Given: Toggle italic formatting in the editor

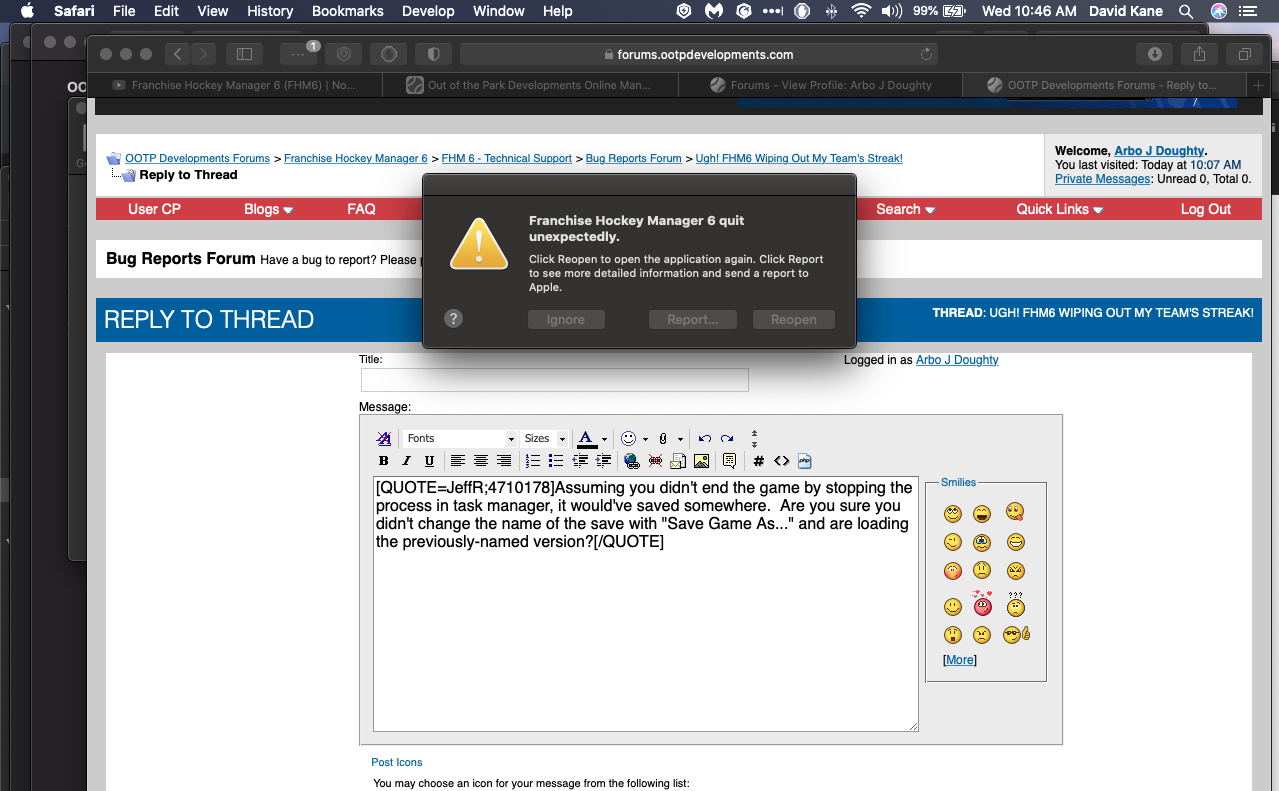Looking at the screenshot, I should [x=406, y=461].
